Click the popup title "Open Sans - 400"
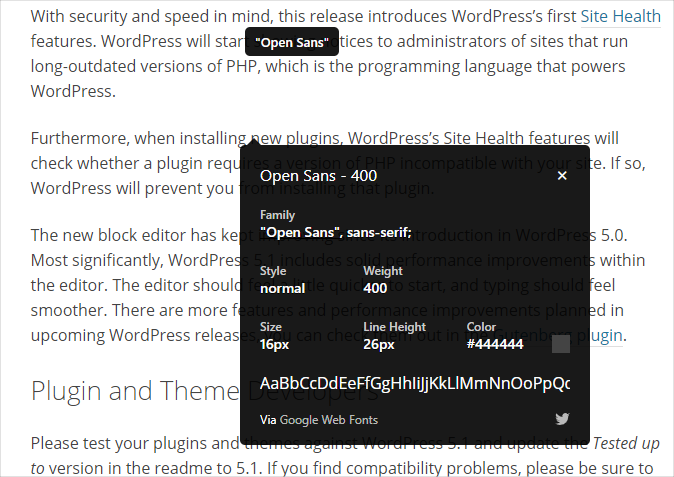The height and width of the screenshot is (477, 674). point(318,175)
